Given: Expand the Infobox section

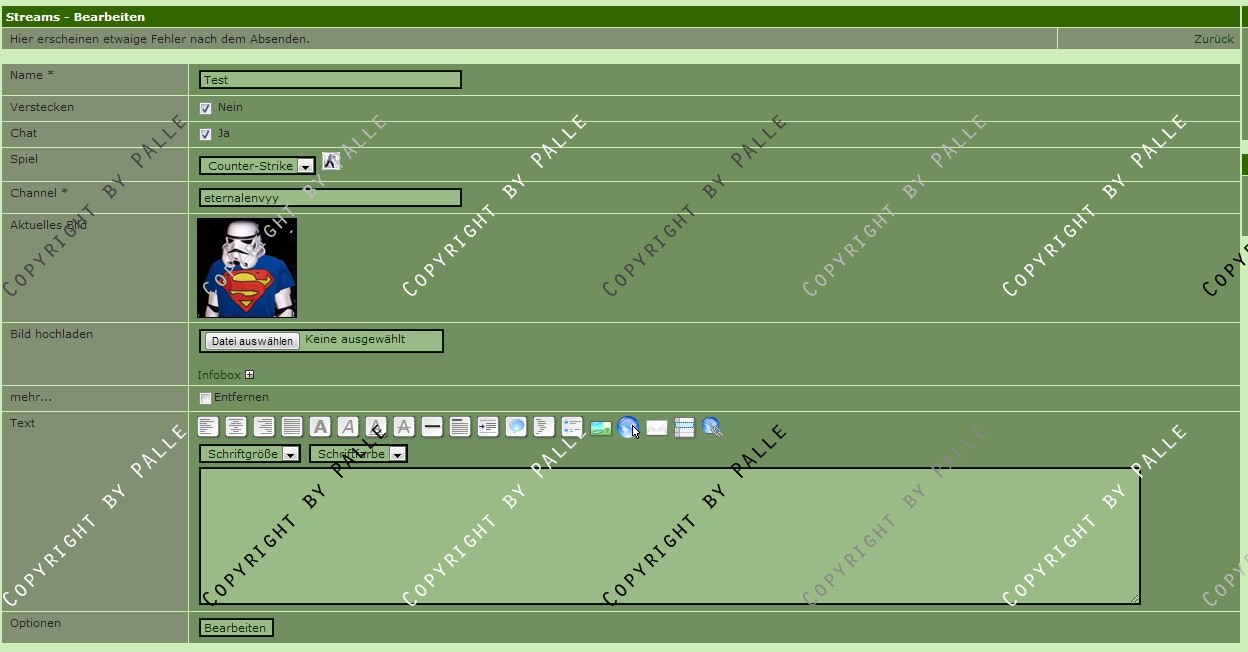Looking at the screenshot, I should pyautogui.click(x=249, y=375).
